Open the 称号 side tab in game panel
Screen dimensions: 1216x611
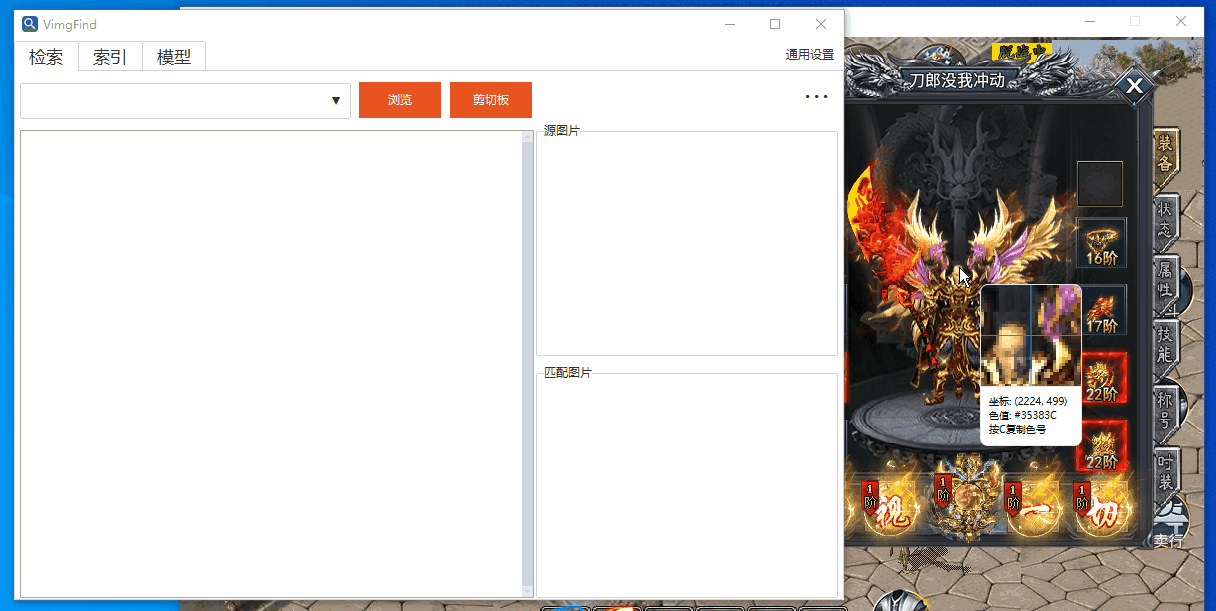(1166, 412)
